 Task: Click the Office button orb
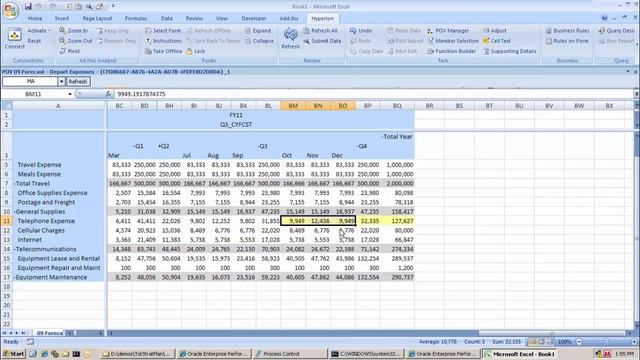11,11
